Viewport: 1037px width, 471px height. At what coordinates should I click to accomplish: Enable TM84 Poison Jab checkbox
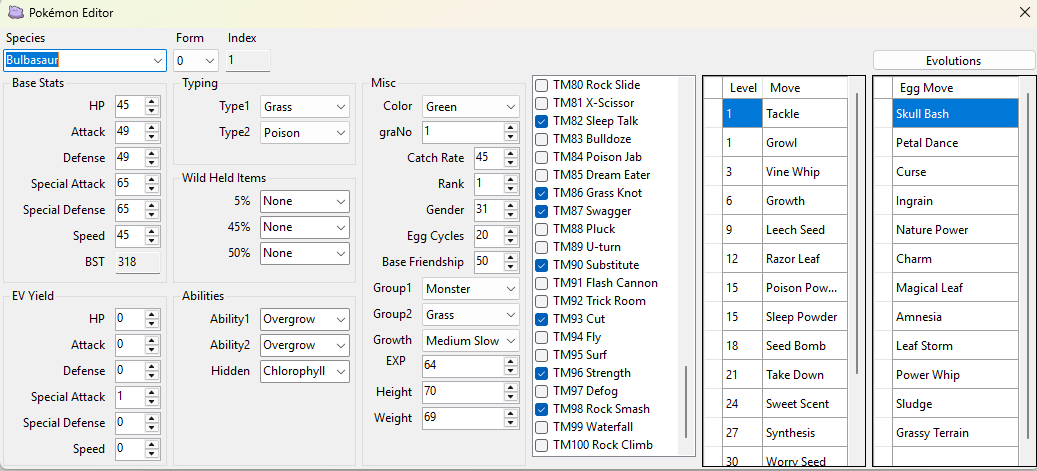click(541, 157)
